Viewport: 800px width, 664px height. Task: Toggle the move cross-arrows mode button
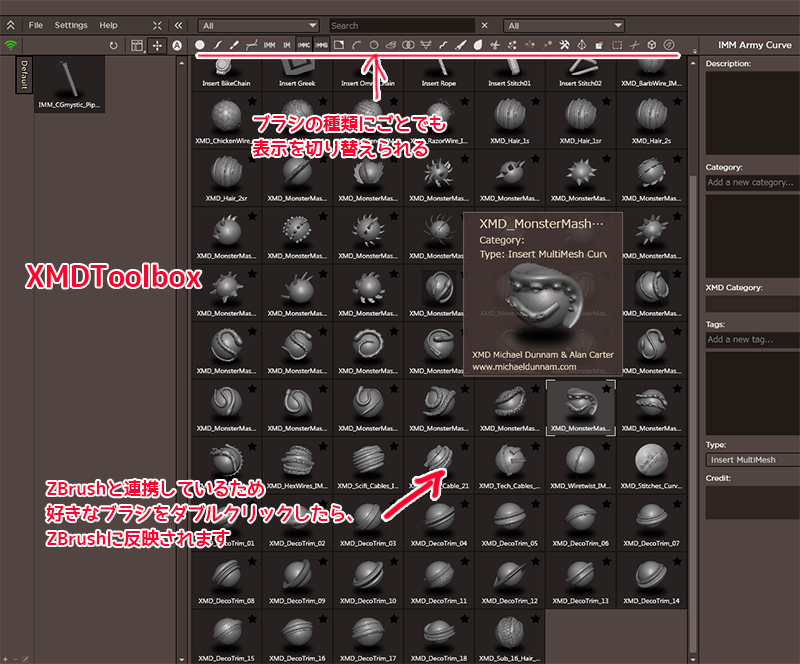157,45
